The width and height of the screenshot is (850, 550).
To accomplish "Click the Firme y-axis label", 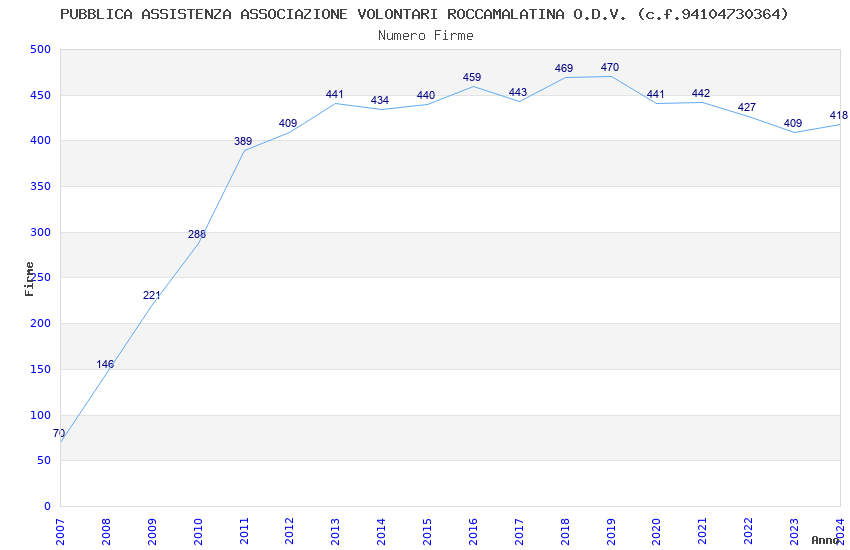I will (29, 279).
